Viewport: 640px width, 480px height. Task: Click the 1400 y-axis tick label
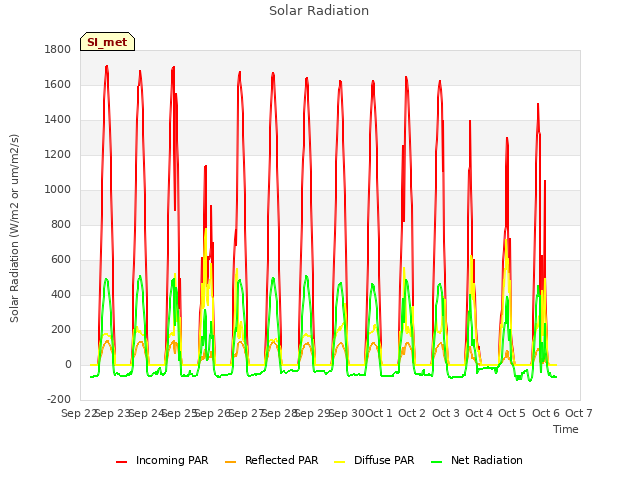coord(58,120)
